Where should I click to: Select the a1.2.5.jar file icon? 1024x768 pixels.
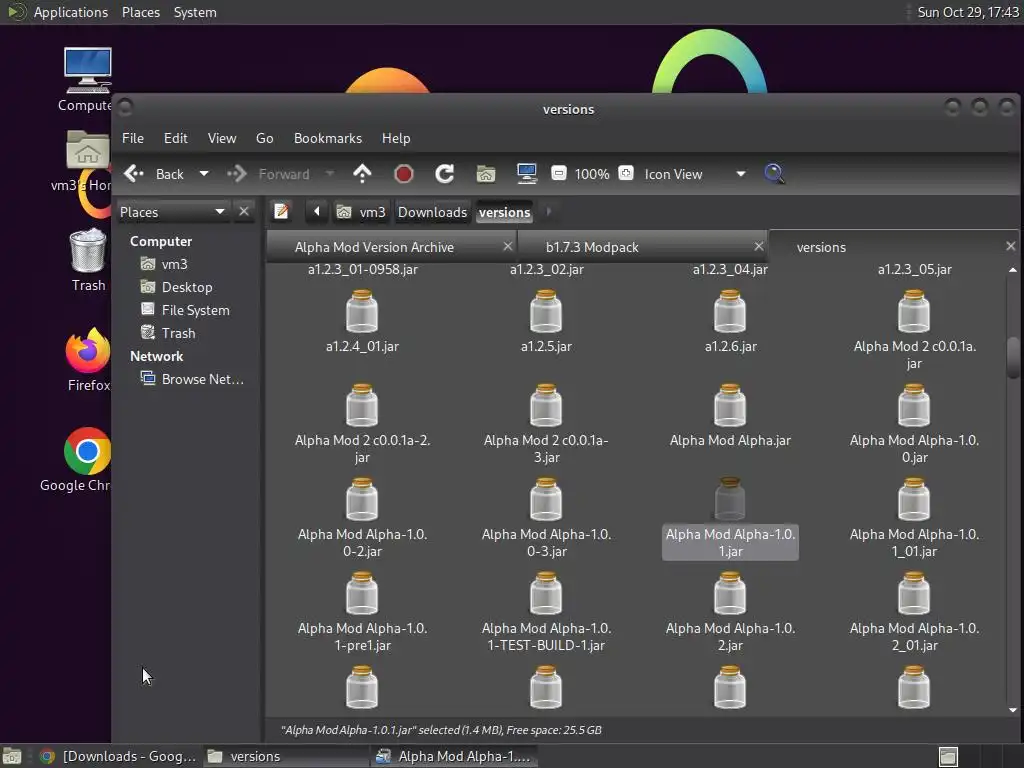[x=546, y=312]
